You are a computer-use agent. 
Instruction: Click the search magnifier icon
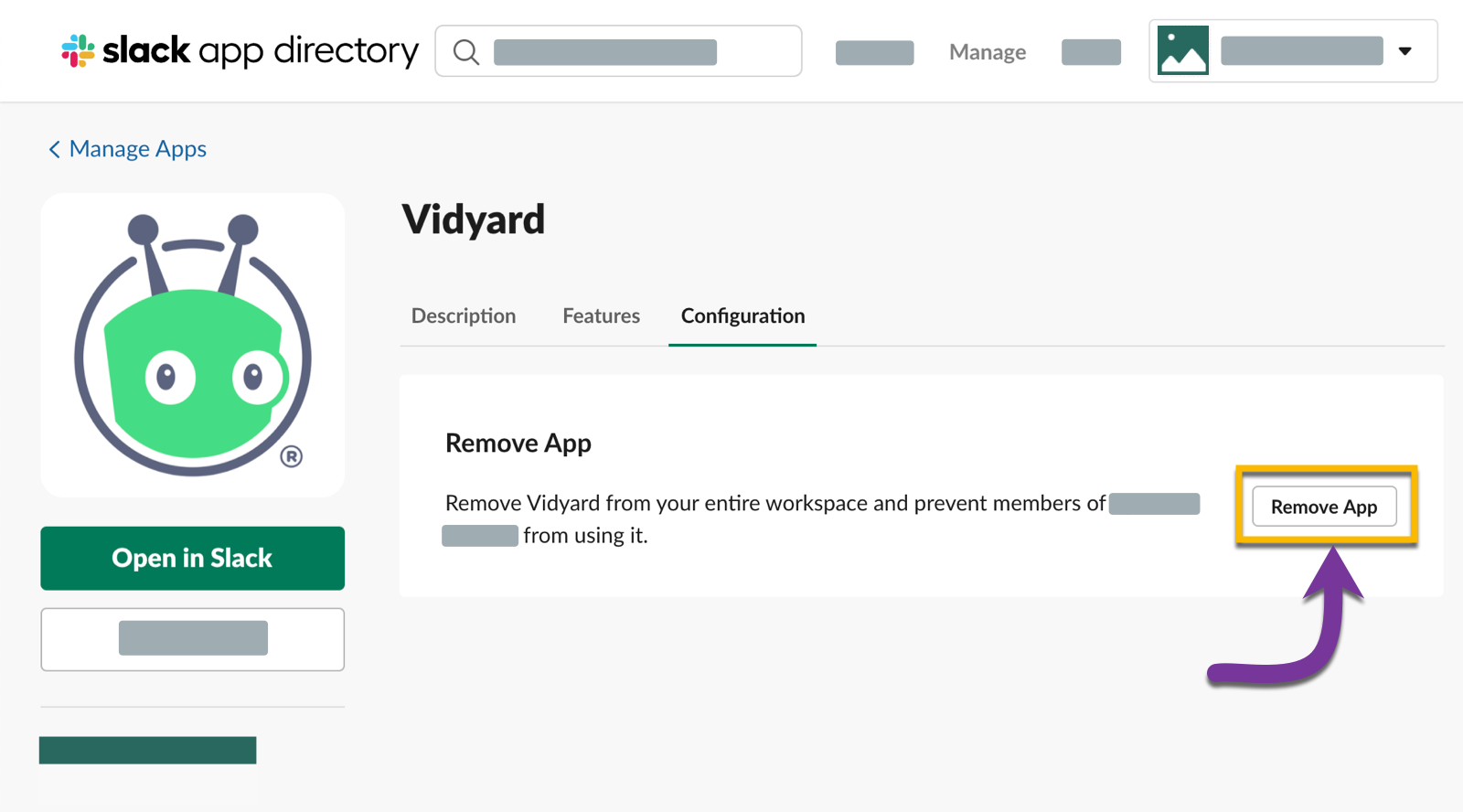point(466,52)
